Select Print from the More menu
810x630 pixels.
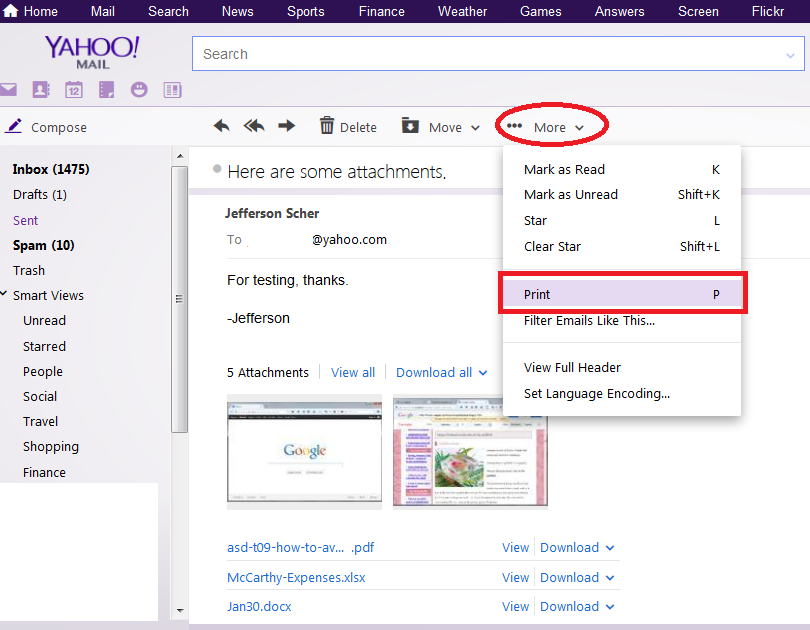click(621, 295)
